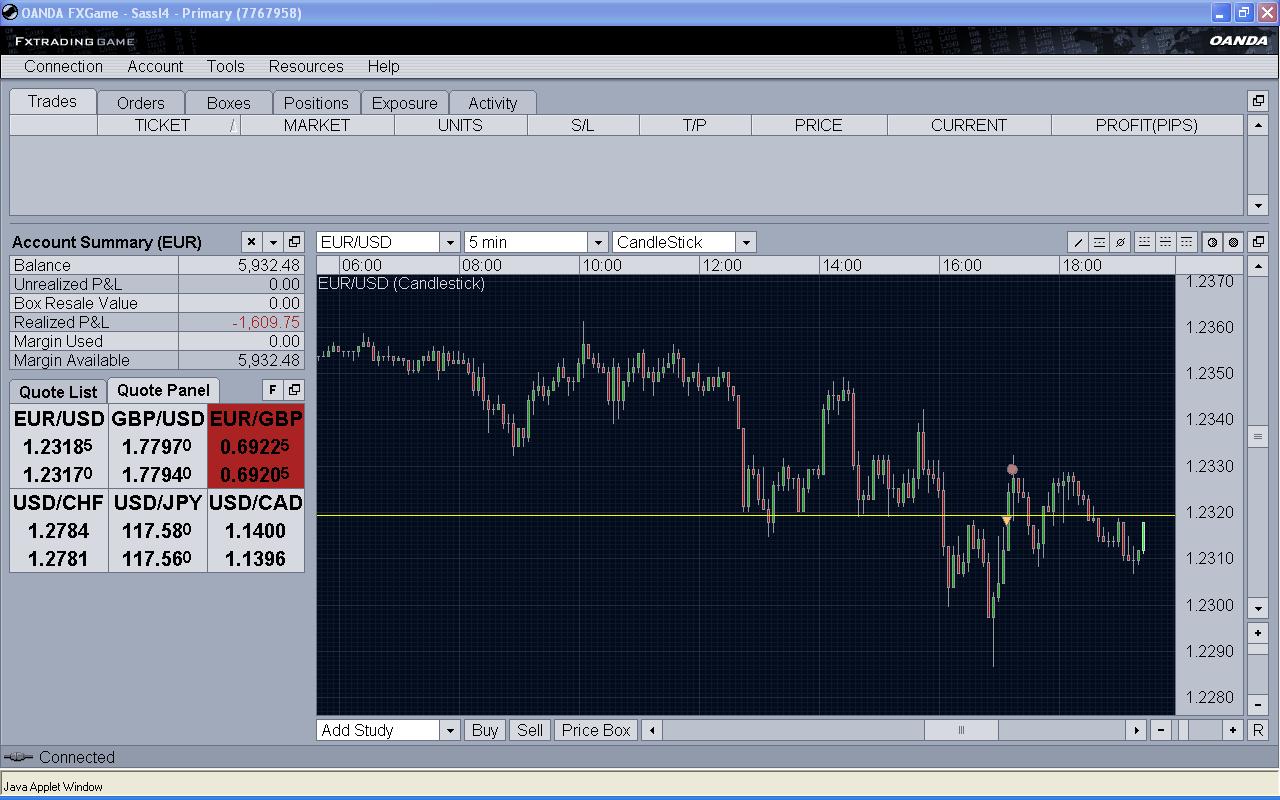Click the red EUR/GBP quote tile
This screenshot has width=1280, height=800.
(256, 446)
